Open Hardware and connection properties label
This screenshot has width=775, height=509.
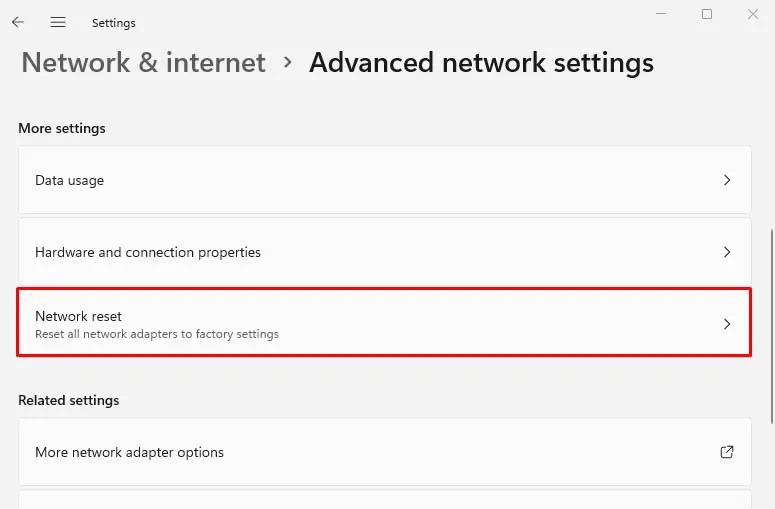click(148, 253)
